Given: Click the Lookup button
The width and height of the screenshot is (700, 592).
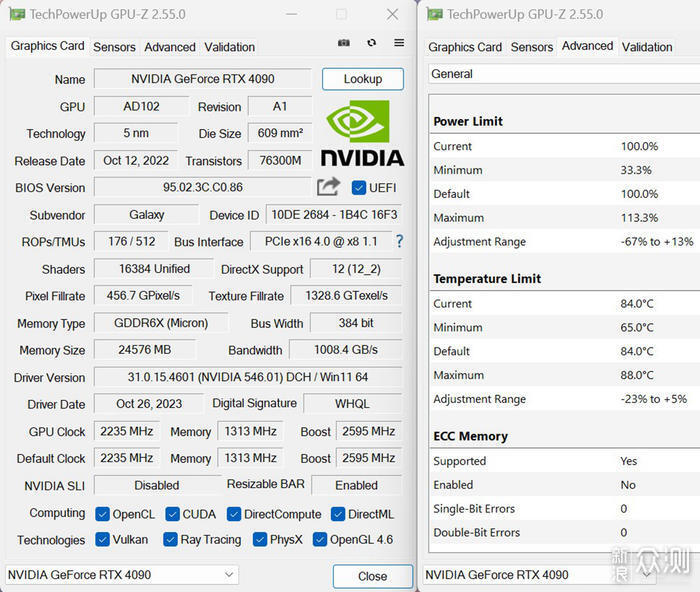Looking at the screenshot, I should pos(363,79).
